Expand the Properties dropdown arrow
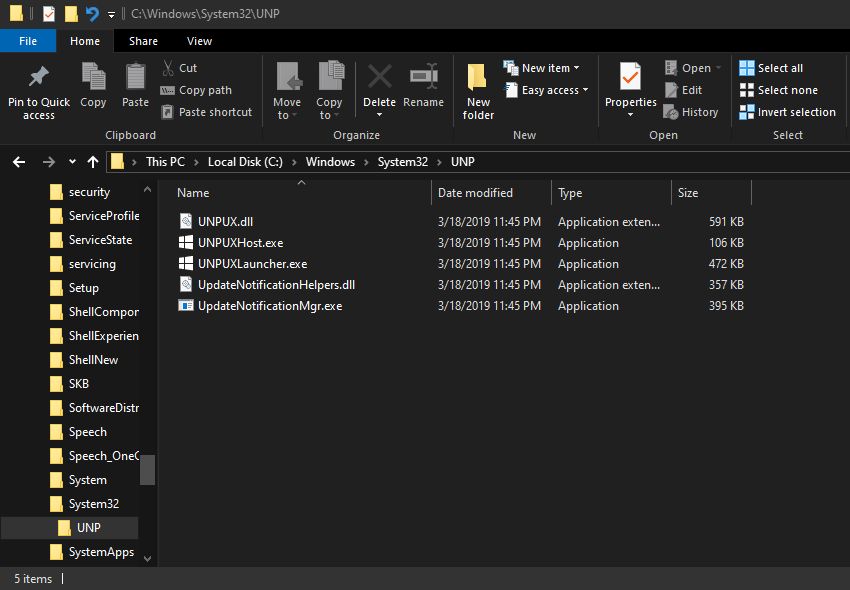850x590 pixels. [x=630, y=114]
